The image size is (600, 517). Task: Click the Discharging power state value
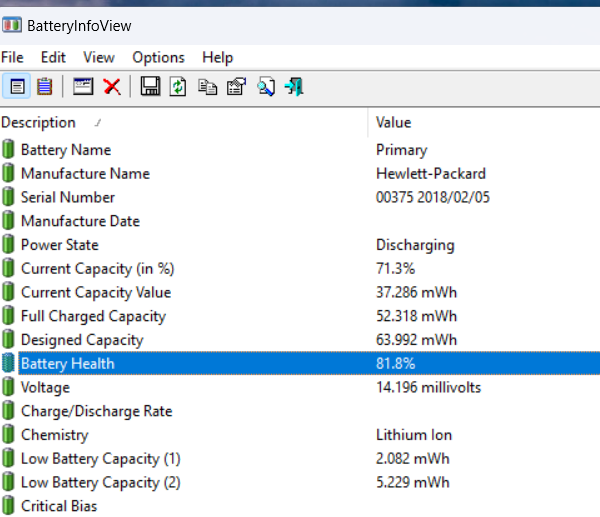[415, 245]
